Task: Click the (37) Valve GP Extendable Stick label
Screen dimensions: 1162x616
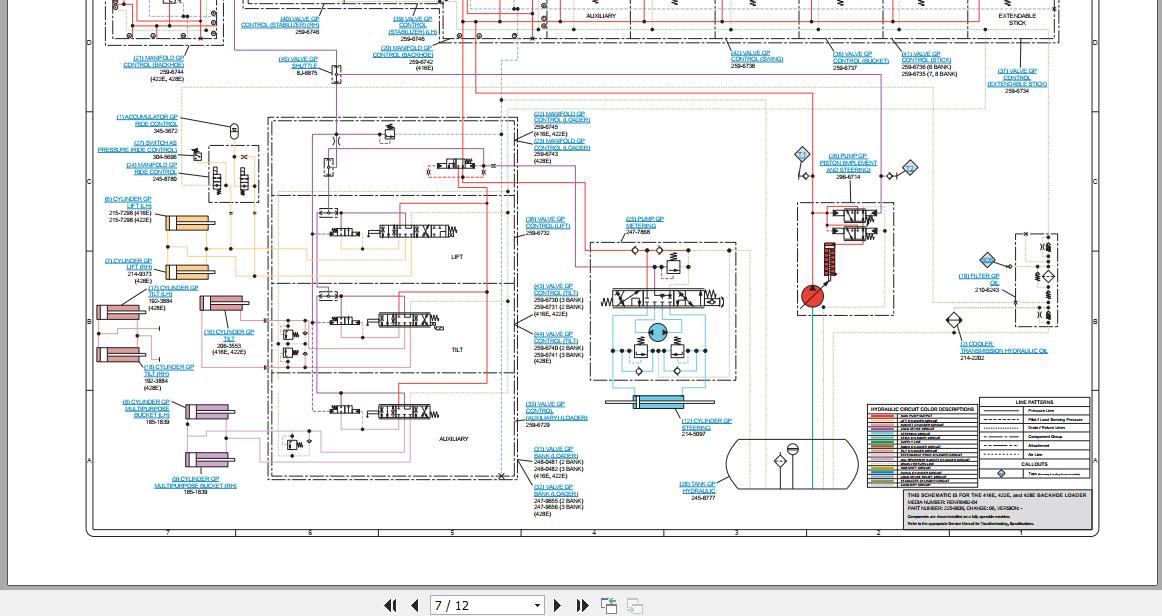Action: [1016, 76]
